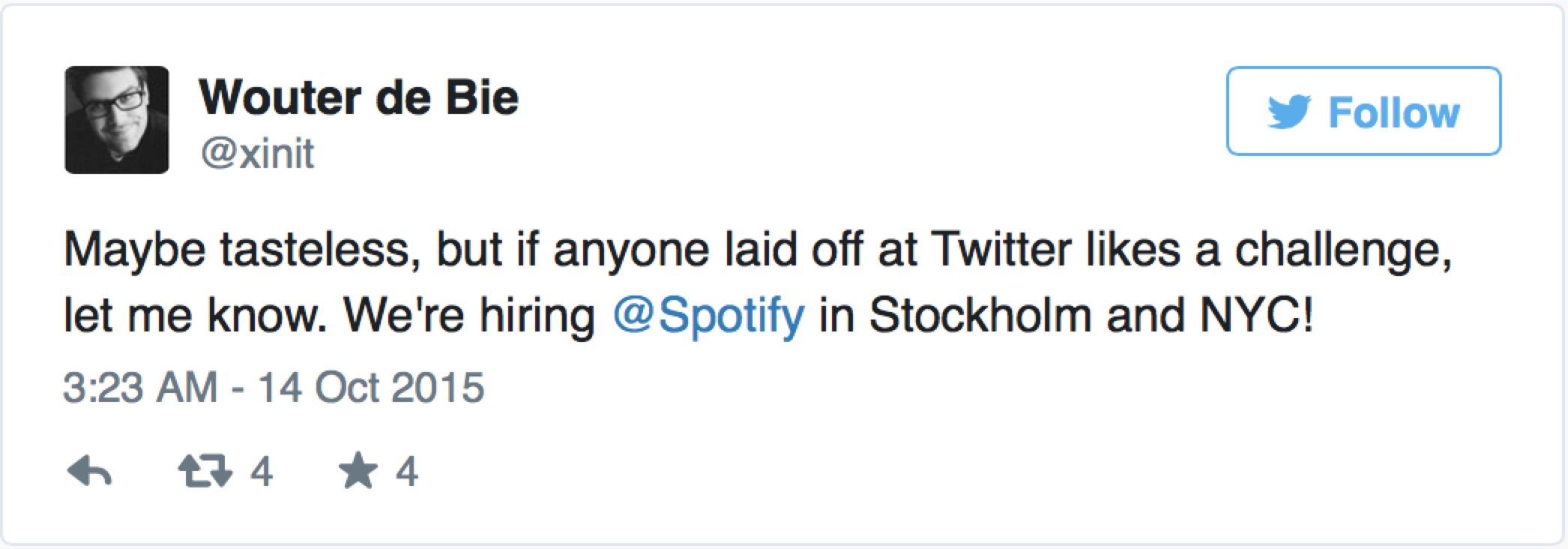Click the Wouter de Bie display name
The width and height of the screenshot is (1568, 549).
click(358, 97)
